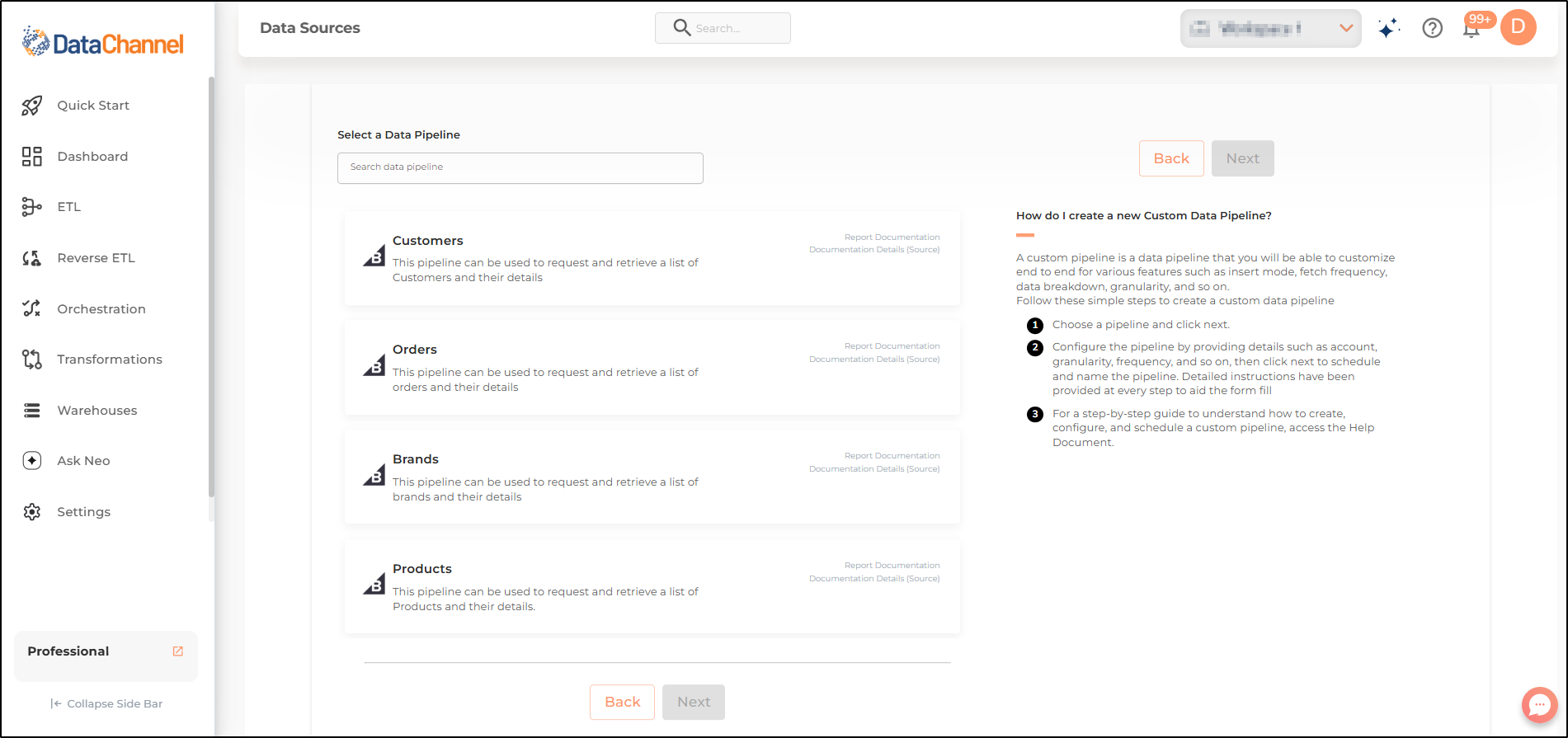Open Report Documentation for Customers
This screenshot has width=1568, height=738.
[892, 237]
